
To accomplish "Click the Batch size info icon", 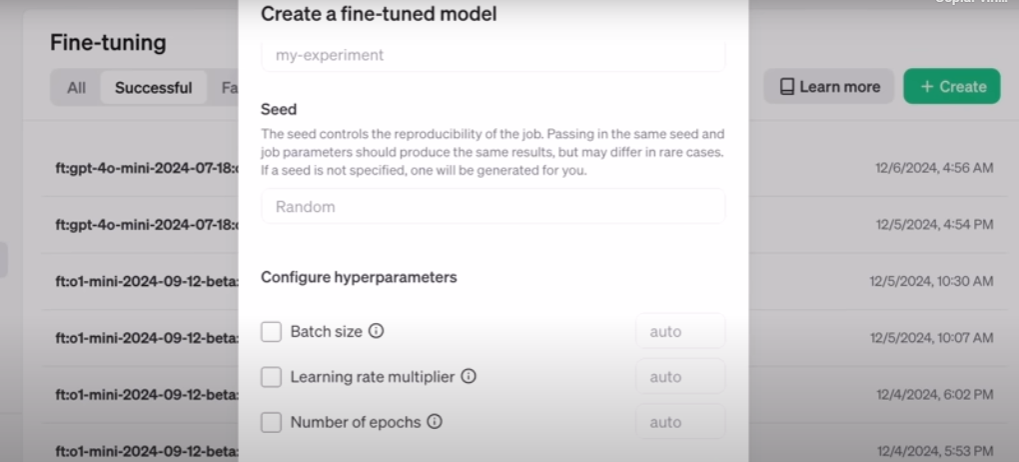I will (x=376, y=331).
